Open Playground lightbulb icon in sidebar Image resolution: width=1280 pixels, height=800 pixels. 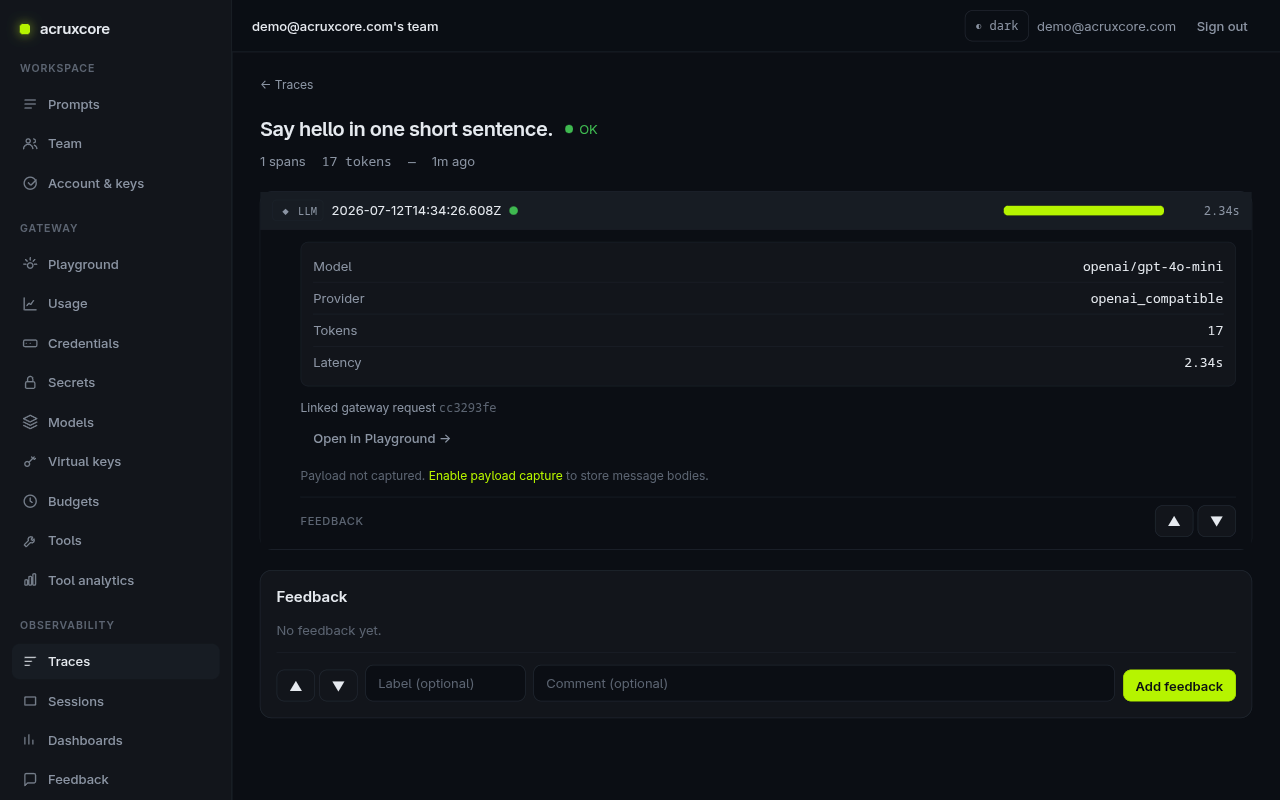pyautogui.click(x=30, y=264)
